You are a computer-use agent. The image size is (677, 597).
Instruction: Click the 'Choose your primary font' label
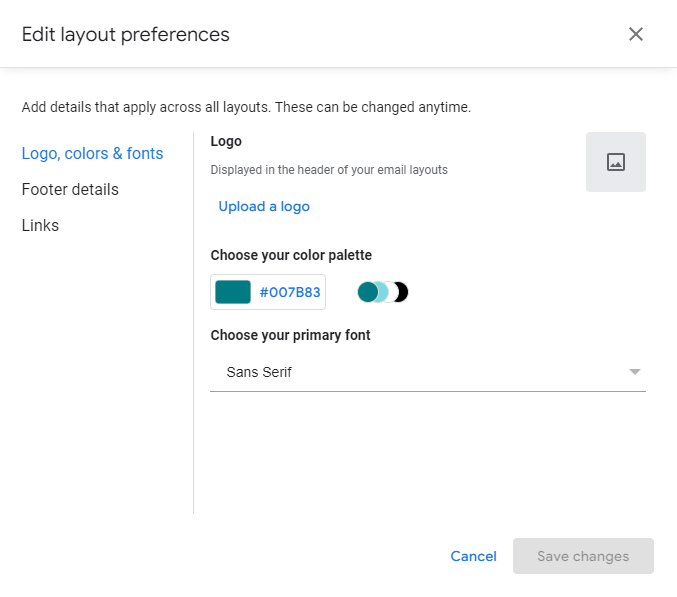(290, 335)
